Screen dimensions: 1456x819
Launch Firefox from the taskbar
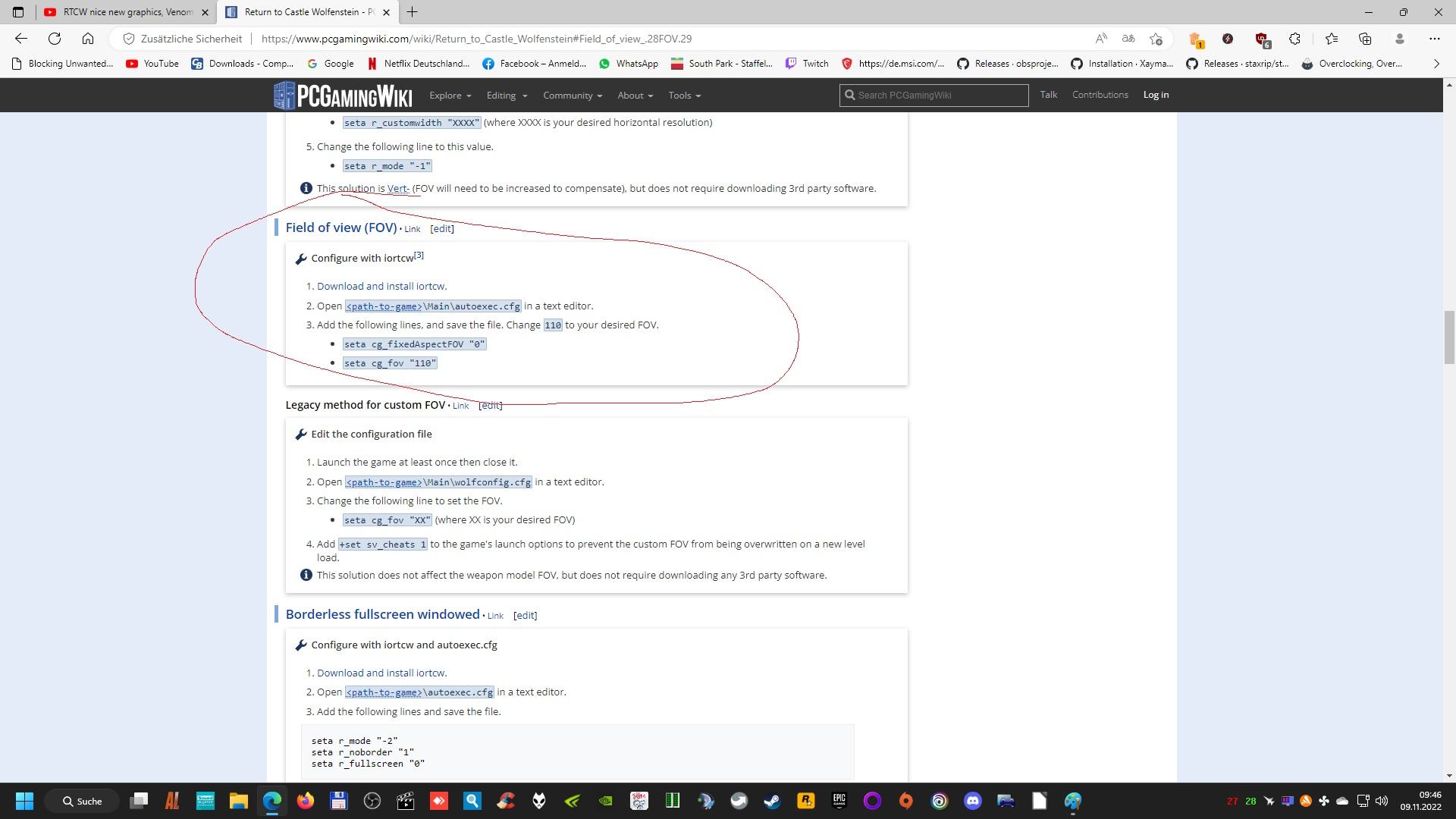[306, 801]
